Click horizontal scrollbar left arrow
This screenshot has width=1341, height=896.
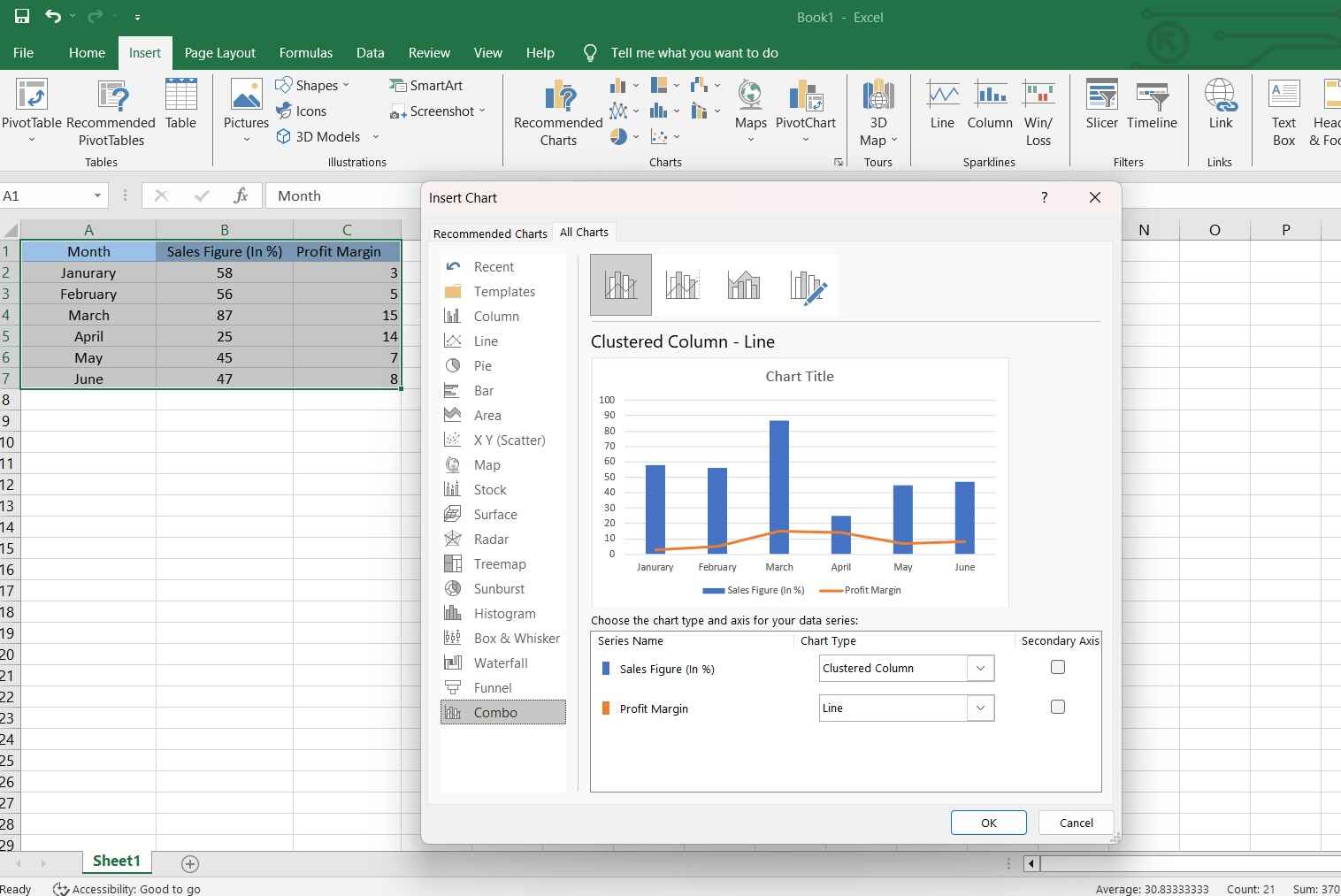(1031, 863)
